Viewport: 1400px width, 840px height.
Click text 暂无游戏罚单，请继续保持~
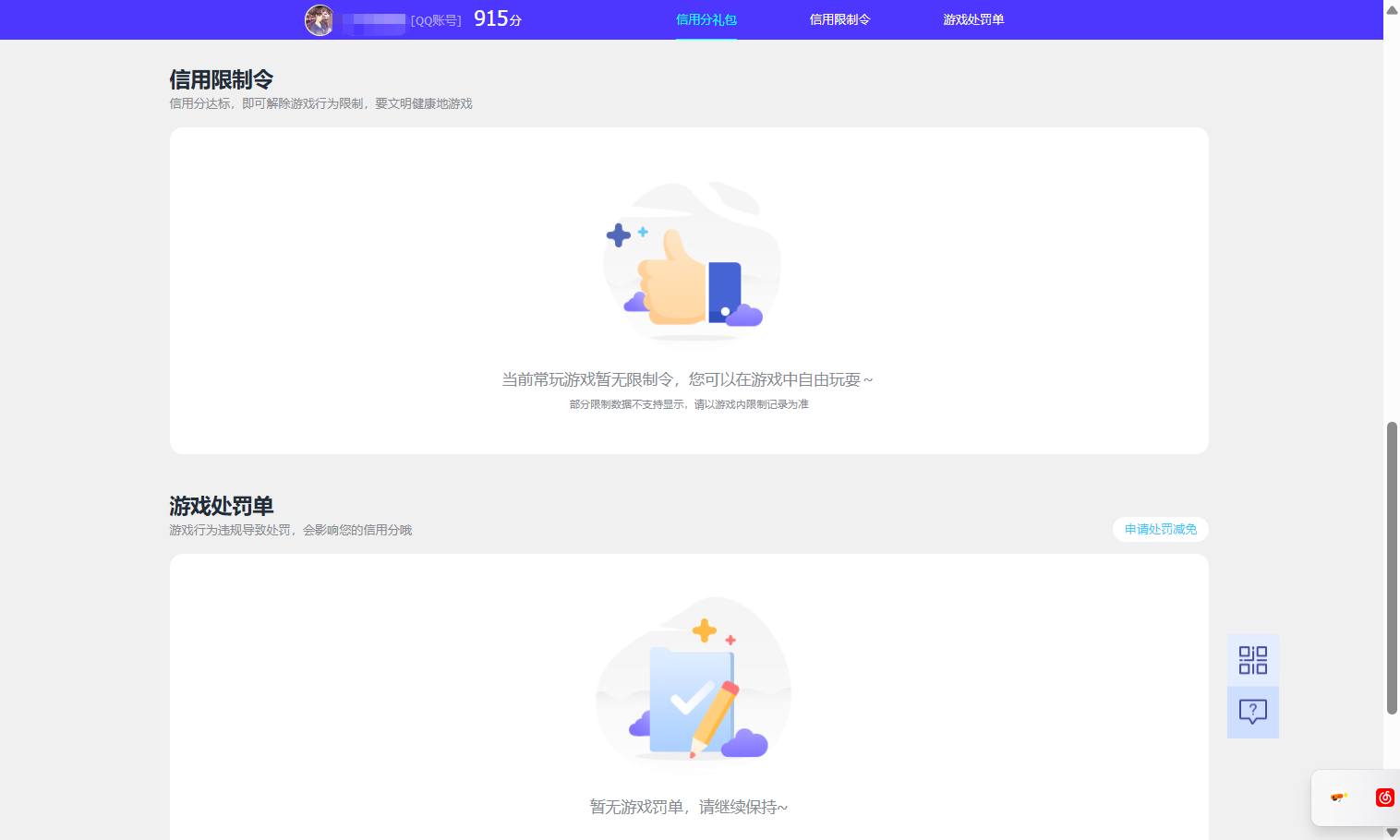click(x=689, y=807)
